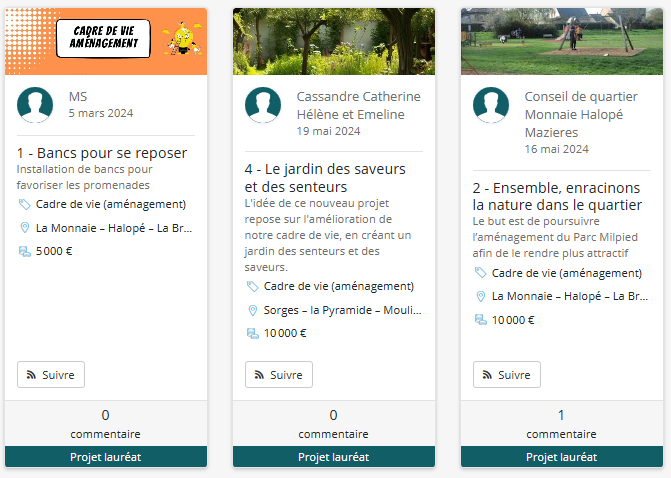Image resolution: width=671 pixels, height=478 pixels.
Task: Click the date 19 mai 2024
Action: pos(329,131)
